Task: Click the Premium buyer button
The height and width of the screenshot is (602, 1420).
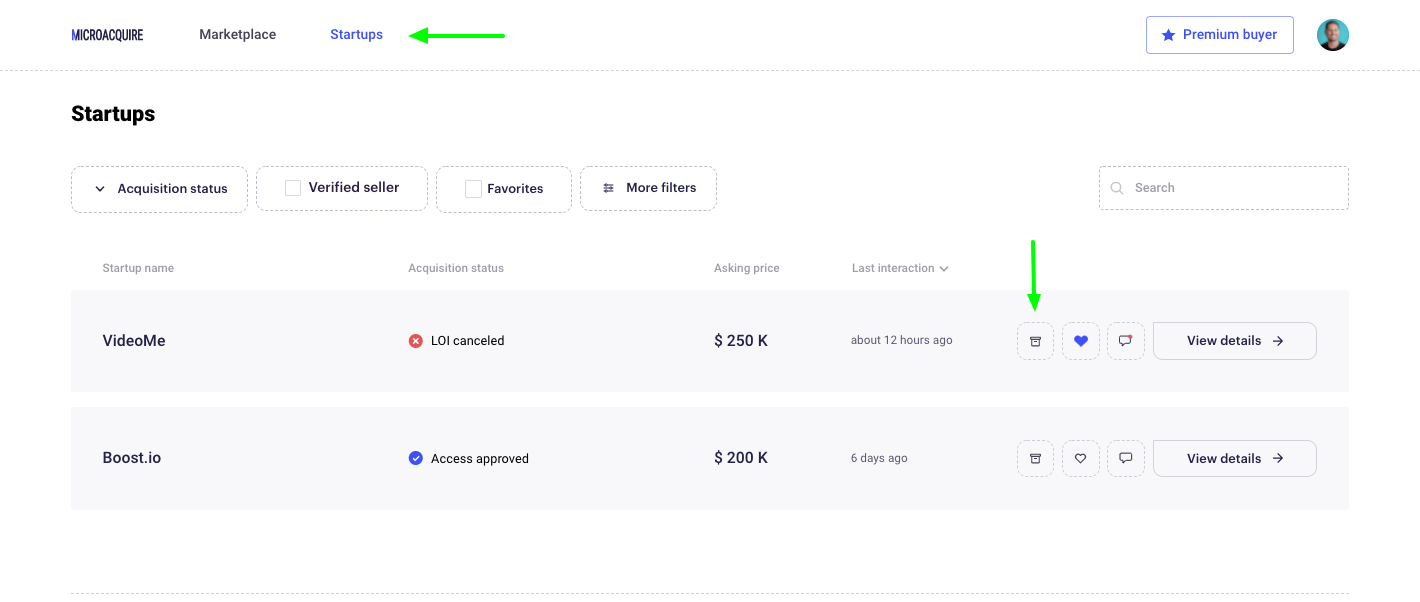Action: coord(1220,34)
